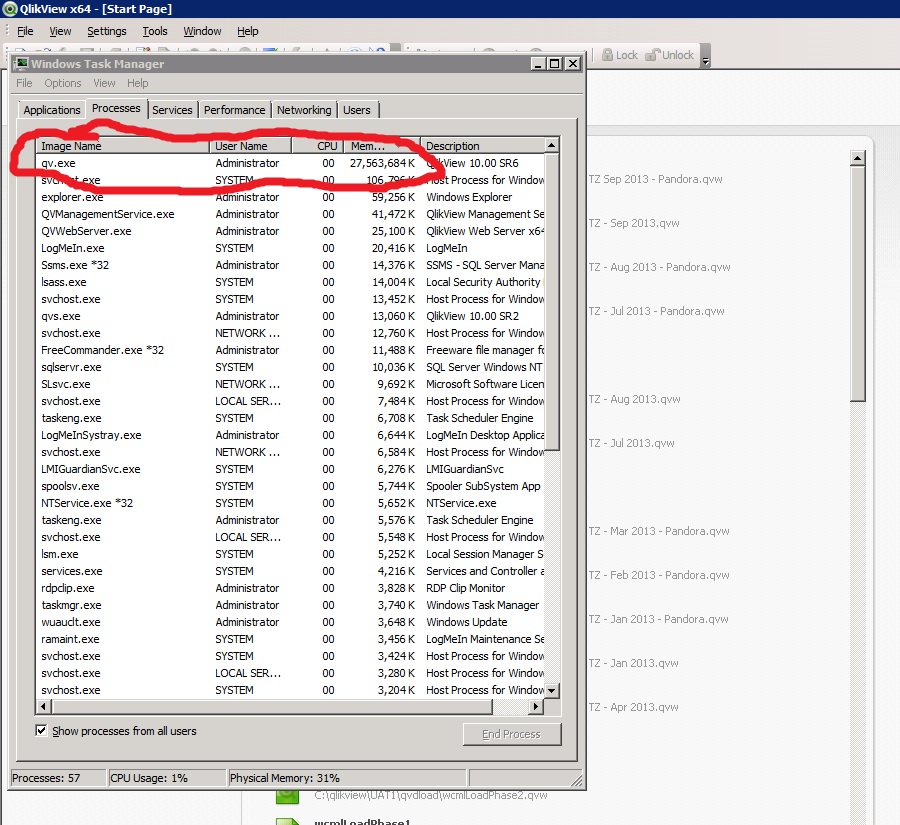Image resolution: width=900 pixels, height=825 pixels.
Task: Select the QVWebServer.exe process
Action: [290, 231]
